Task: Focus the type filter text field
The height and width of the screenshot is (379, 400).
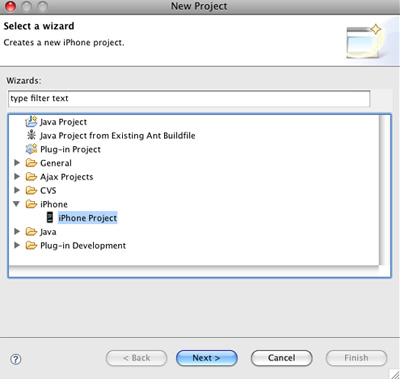Action: tap(189, 98)
